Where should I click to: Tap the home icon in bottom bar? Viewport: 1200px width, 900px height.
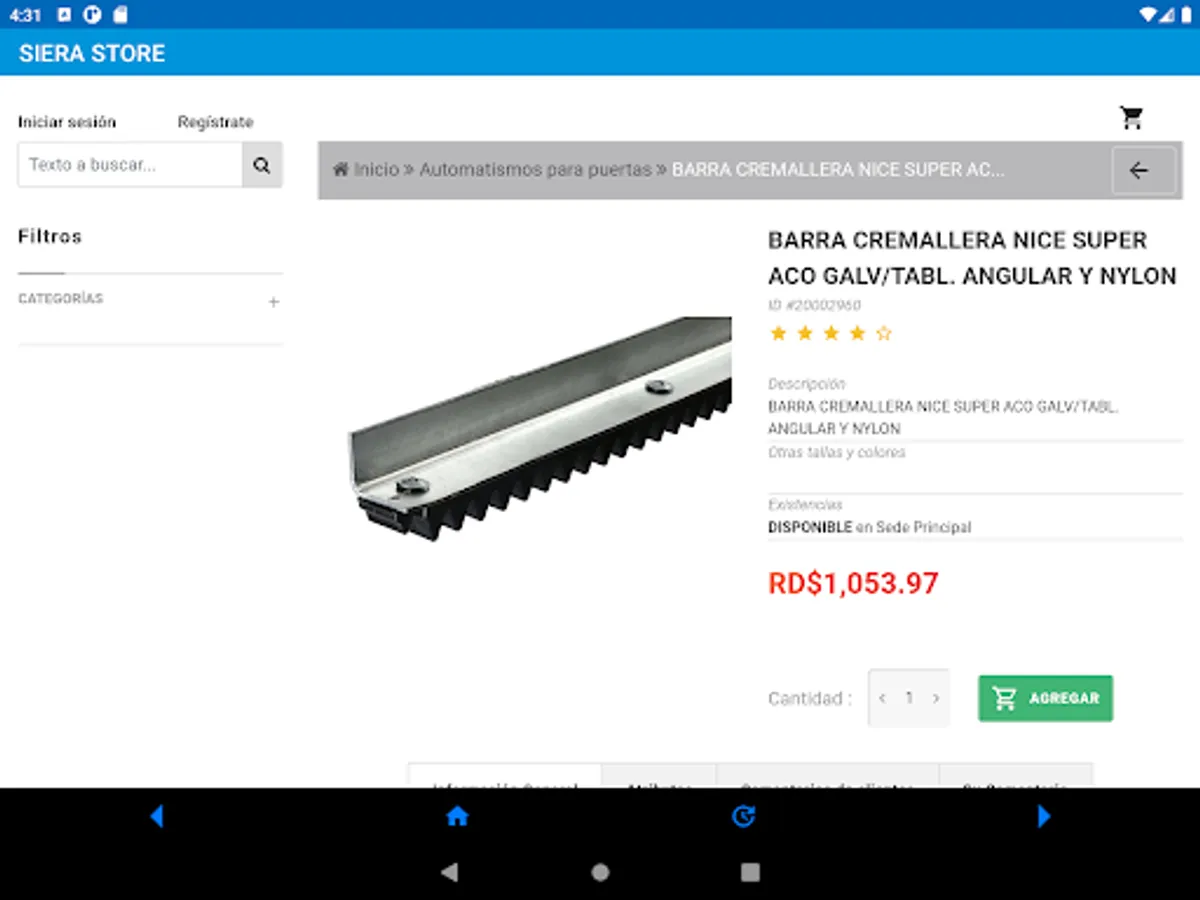(457, 817)
